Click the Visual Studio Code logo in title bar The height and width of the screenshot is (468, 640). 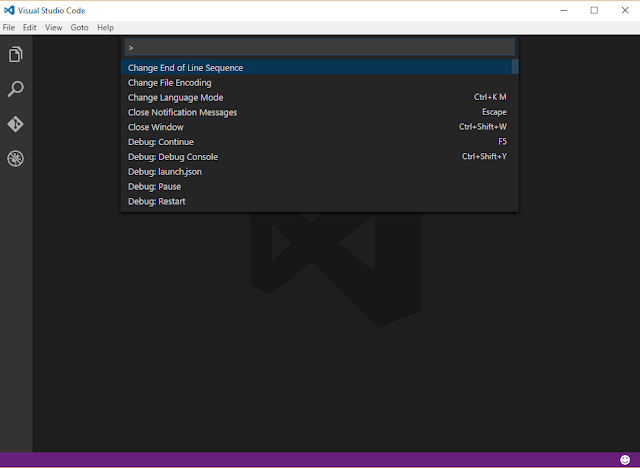(x=9, y=10)
